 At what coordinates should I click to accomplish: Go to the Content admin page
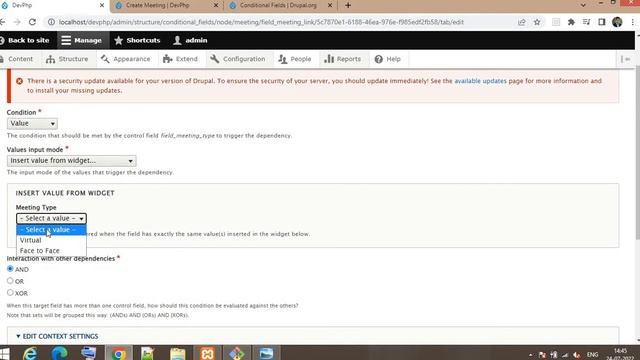pos(17,59)
